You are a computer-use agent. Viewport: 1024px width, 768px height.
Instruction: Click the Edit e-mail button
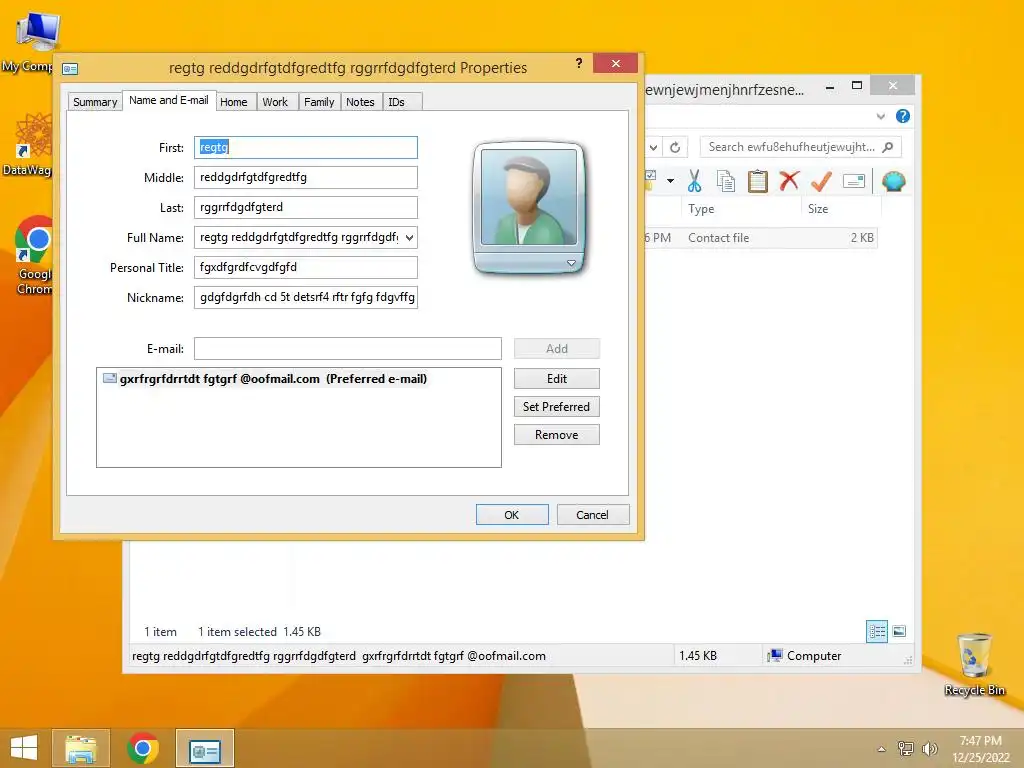[556, 379]
